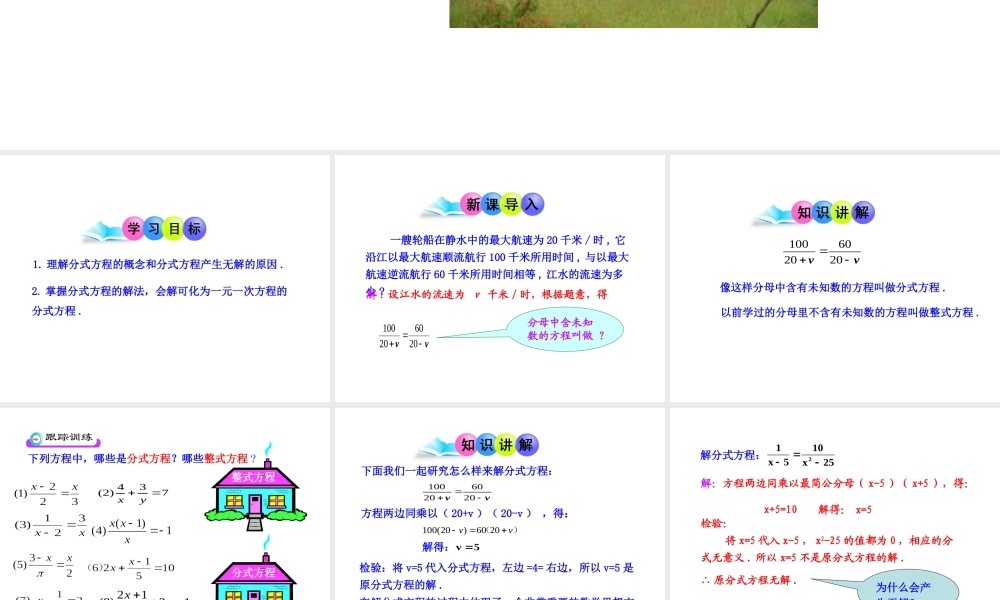Click the blue book icon beside 学习目标
Viewport: 1000px width, 600px height.
pos(102,228)
